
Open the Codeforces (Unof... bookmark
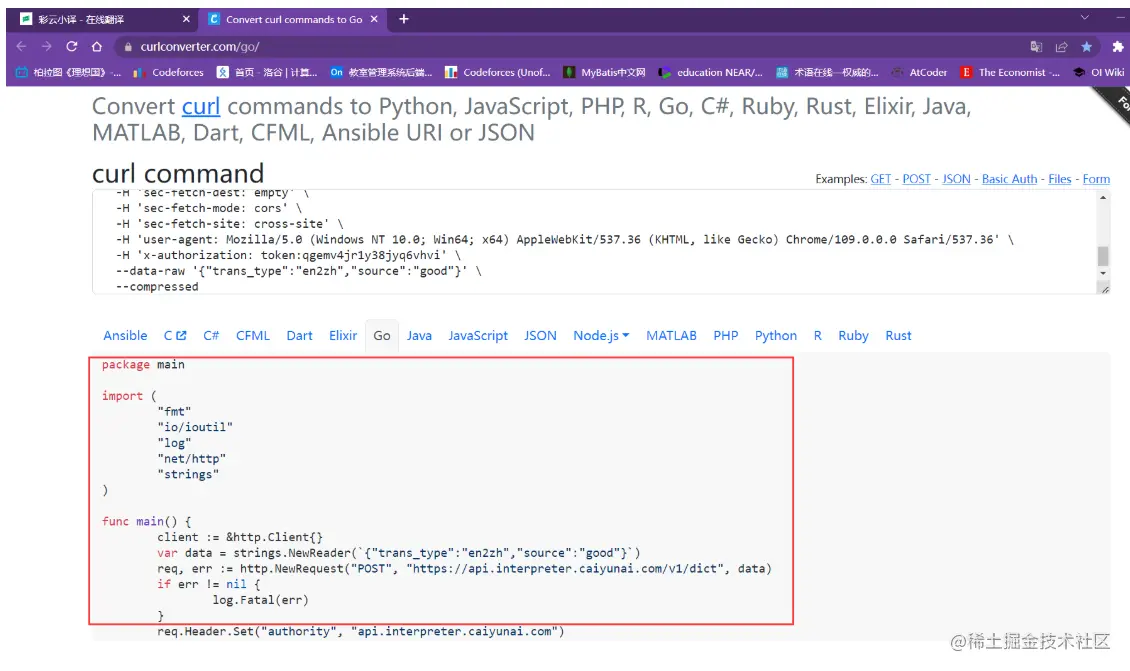tap(497, 72)
